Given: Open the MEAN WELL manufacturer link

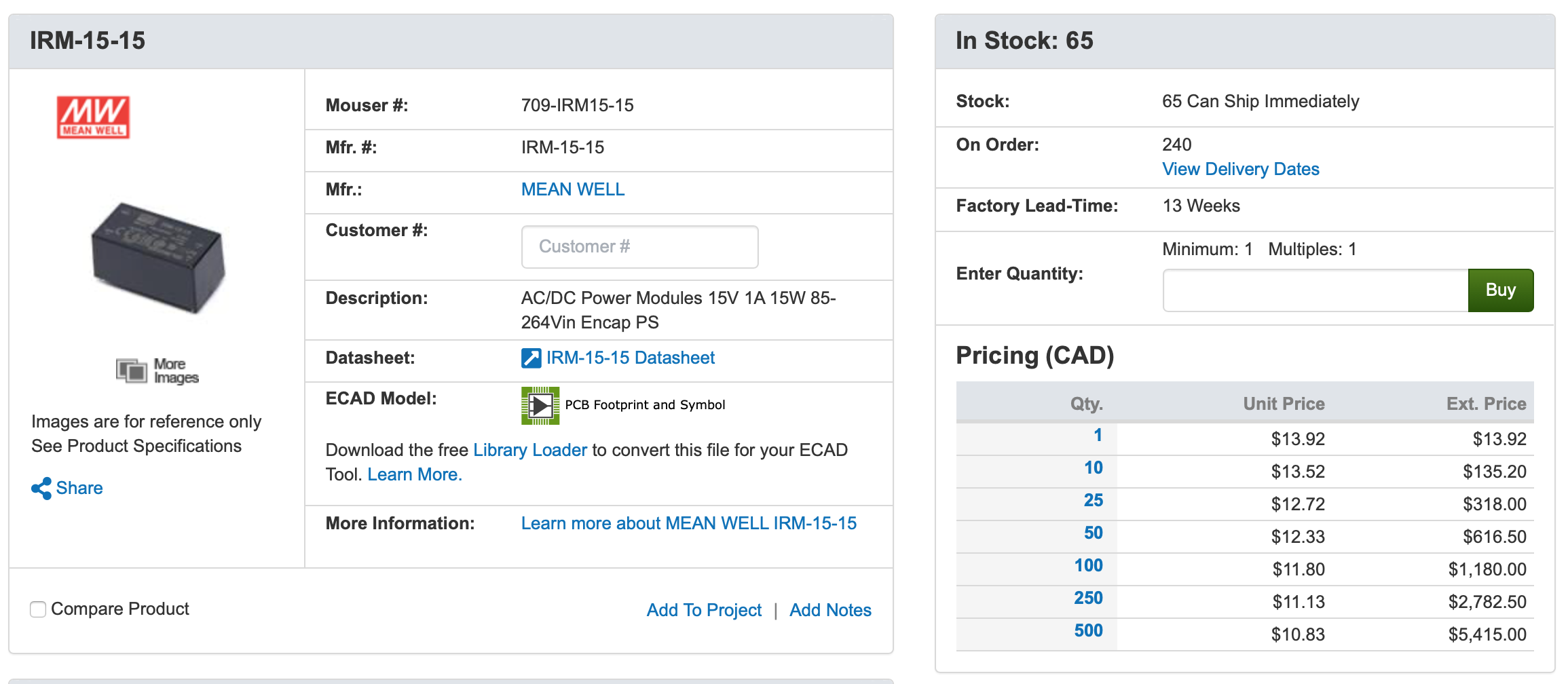Looking at the screenshot, I should tap(573, 189).
